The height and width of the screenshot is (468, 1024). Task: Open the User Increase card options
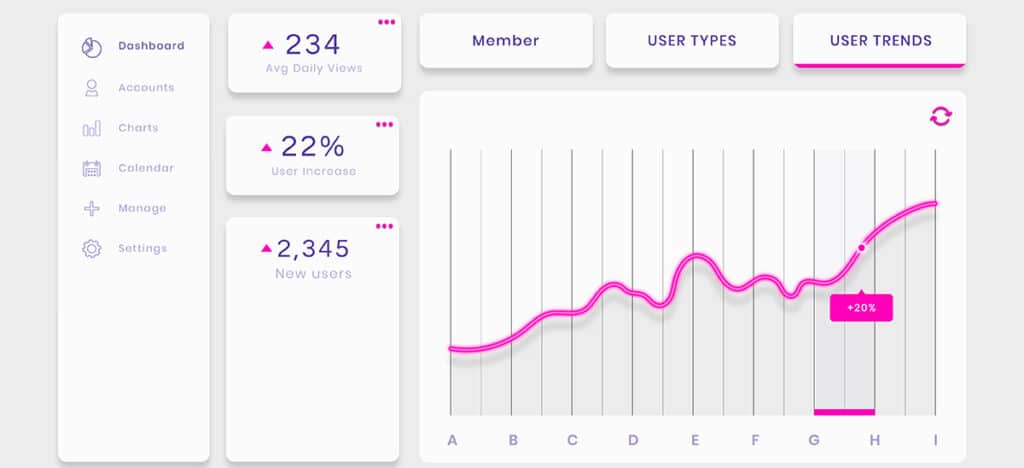tap(385, 125)
